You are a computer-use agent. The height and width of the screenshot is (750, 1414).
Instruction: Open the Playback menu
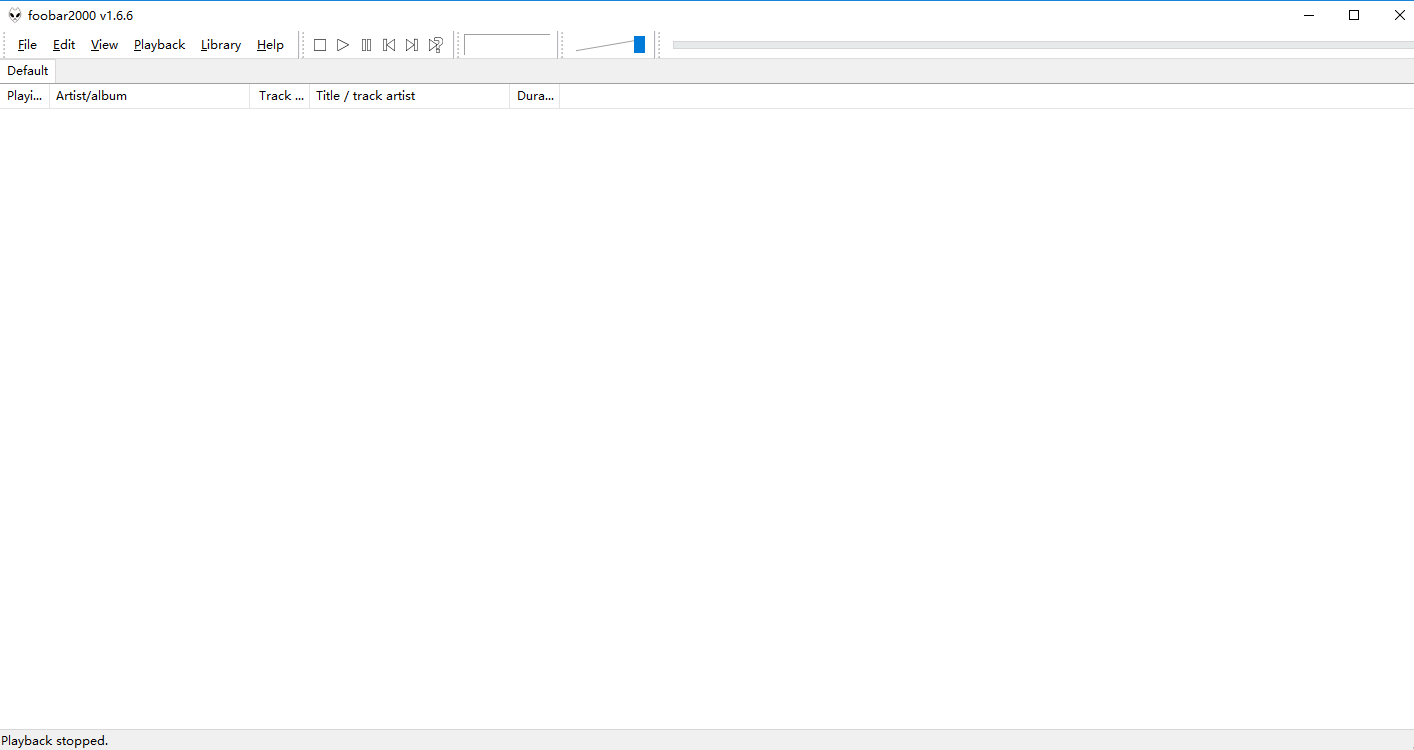tap(159, 44)
